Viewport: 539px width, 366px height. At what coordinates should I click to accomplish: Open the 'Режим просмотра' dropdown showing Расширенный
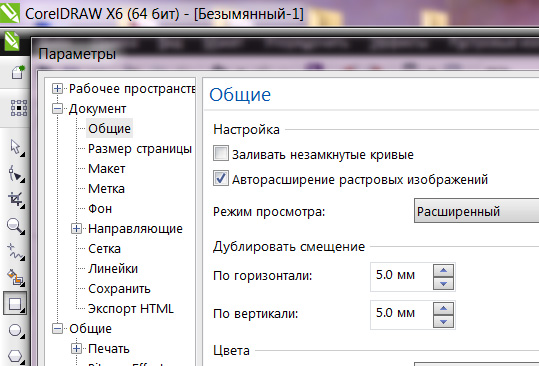pyautogui.click(x=476, y=211)
